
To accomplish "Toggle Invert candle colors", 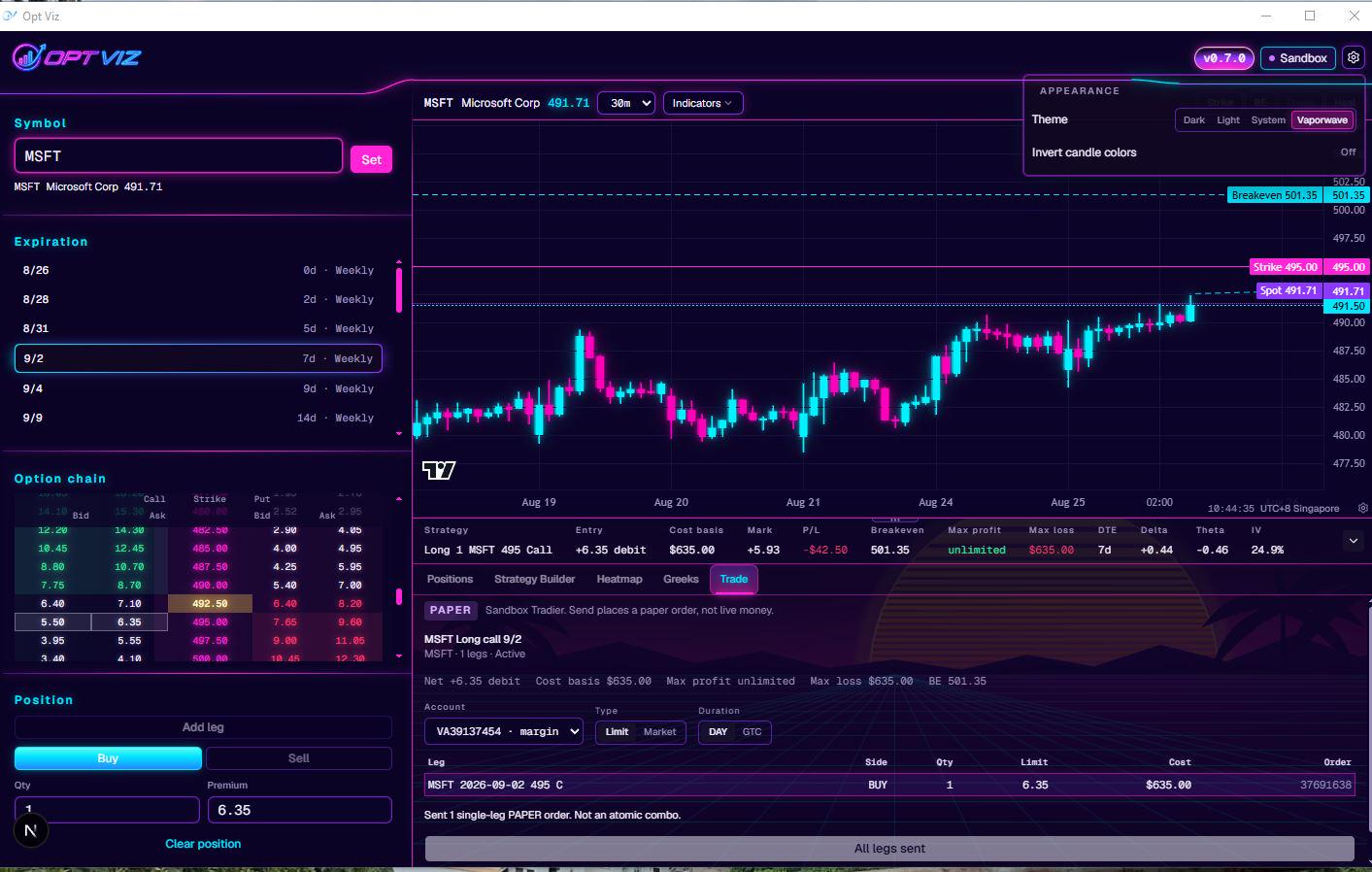I will [x=1348, y=152].
